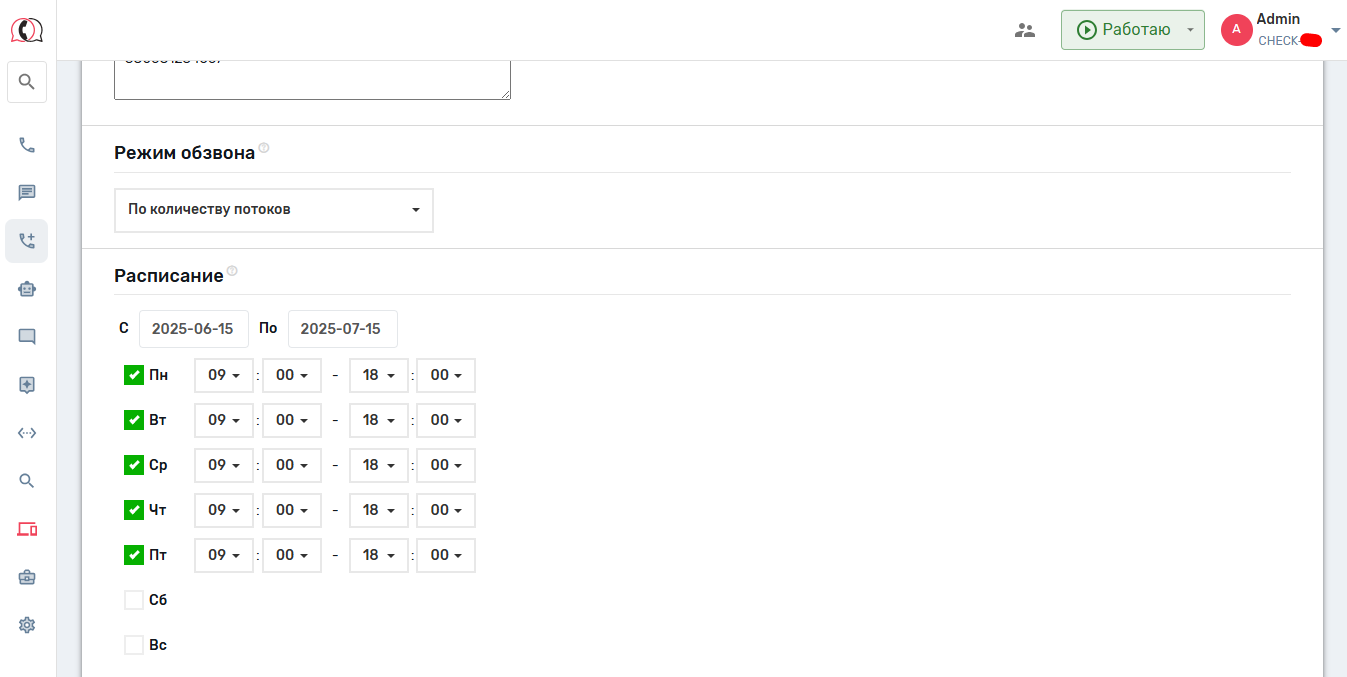Click the users group icon in the header
1347x677 pixels.
click(x=1025, y=30)
